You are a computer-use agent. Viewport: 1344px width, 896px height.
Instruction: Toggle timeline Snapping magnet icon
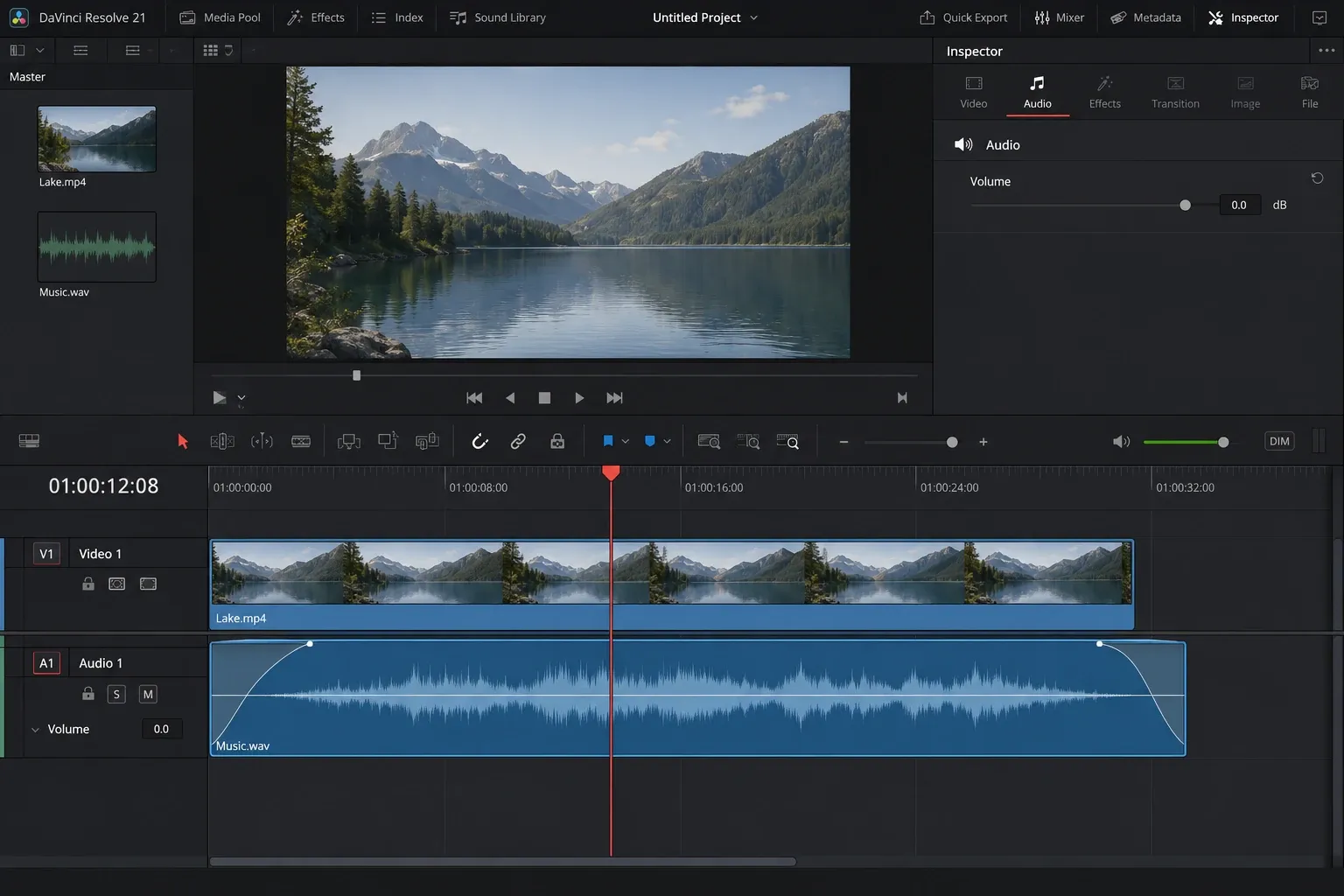(x=479, y=442)
